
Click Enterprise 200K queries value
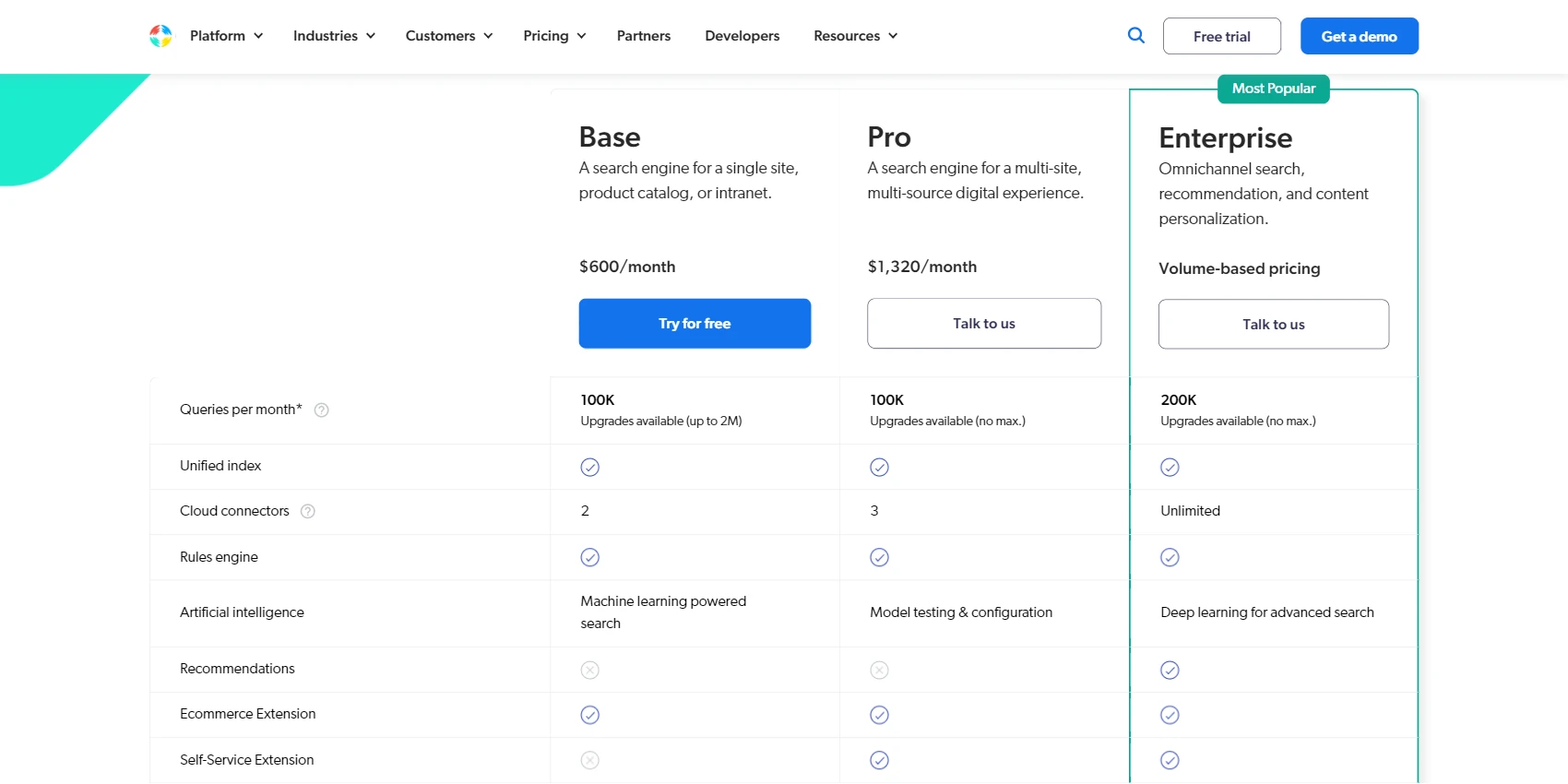pos(1179,400)
